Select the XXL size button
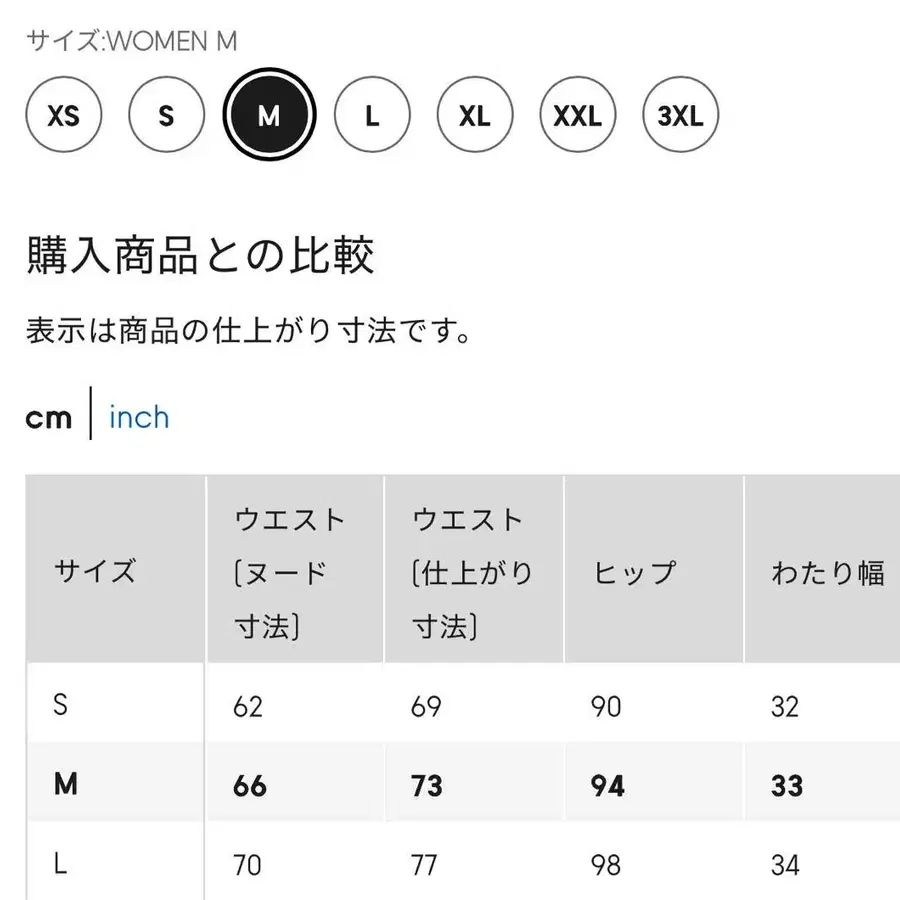 click(x=578, y=113)
